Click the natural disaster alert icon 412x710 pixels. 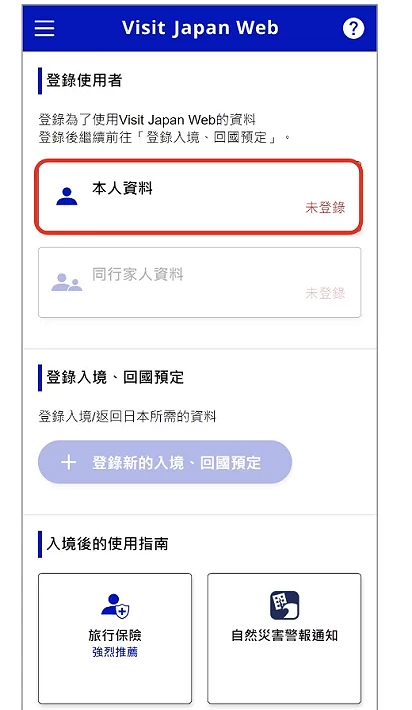[x=284, y=605]
